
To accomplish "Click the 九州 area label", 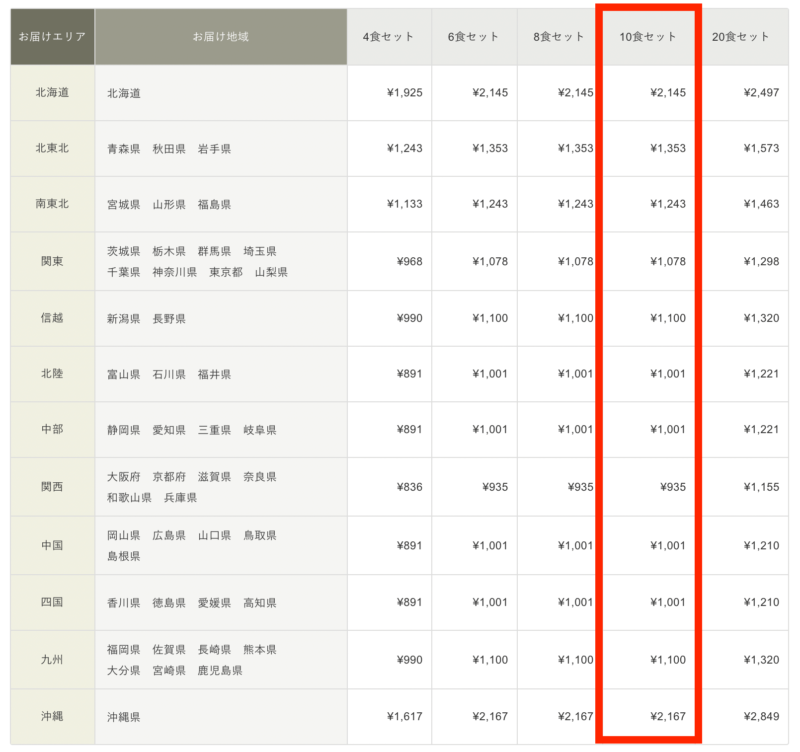I will 52,660.
